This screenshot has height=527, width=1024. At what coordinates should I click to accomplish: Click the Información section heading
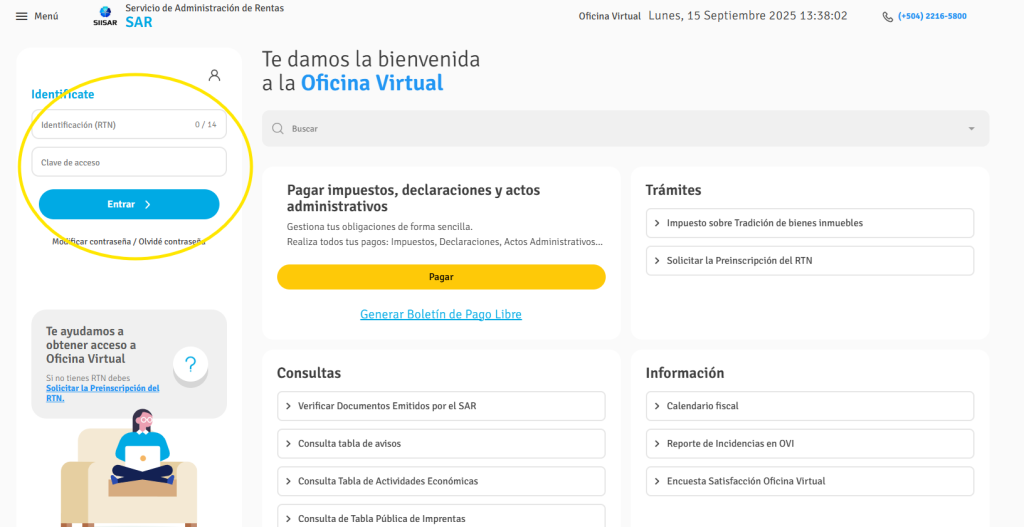tap(685, 373)
